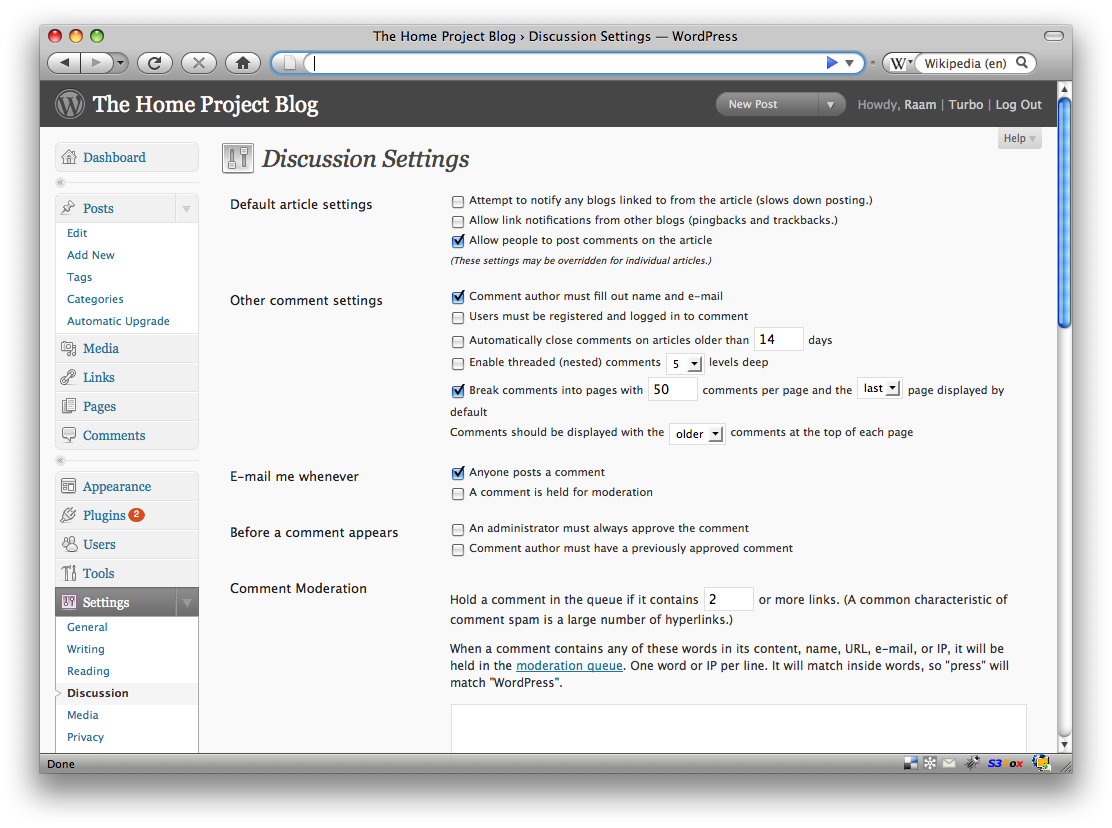Enable 'Users must be registered' checkbox
Screen dimensions: 1112x828
pyautogui.click(x=458, y=317)
